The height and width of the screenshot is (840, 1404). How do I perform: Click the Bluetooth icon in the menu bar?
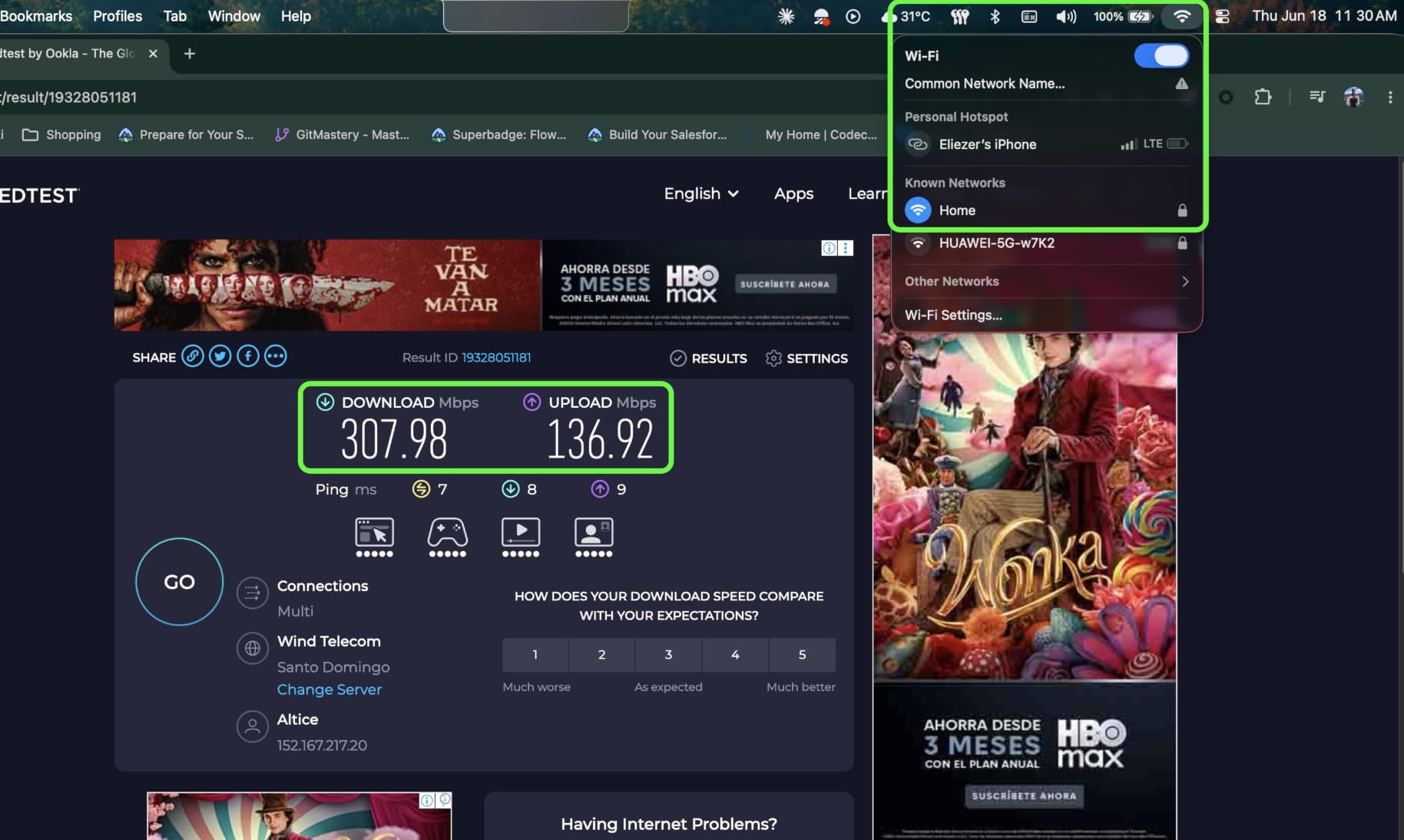pyautogui.click(x=995, y=16)
